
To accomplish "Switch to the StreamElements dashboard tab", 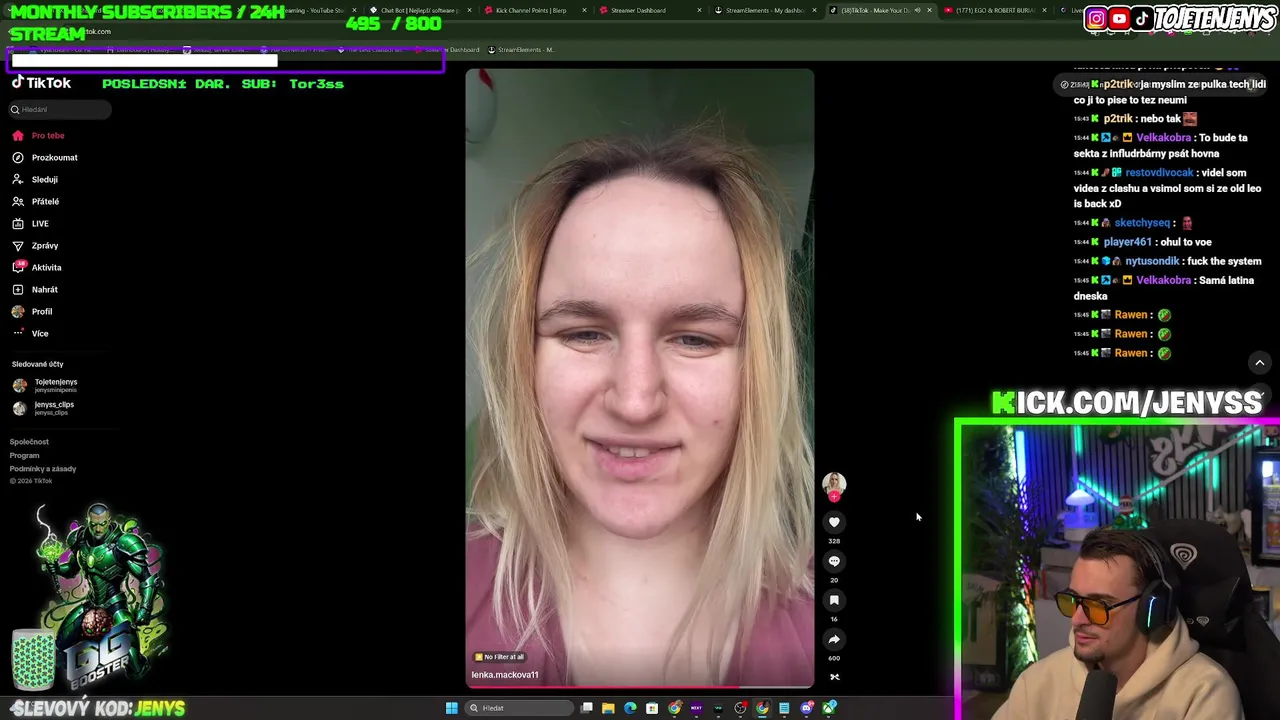I will tap(765, 10).
